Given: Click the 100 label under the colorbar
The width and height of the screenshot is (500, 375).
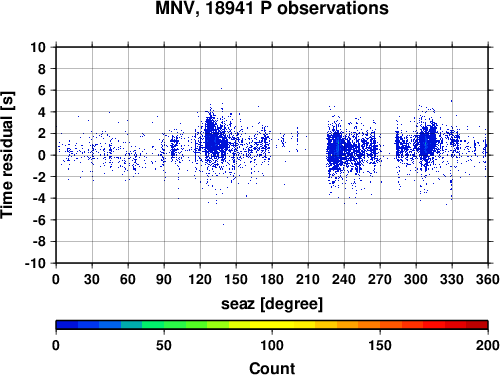Looking at the screenshot, I should point(272,345).
